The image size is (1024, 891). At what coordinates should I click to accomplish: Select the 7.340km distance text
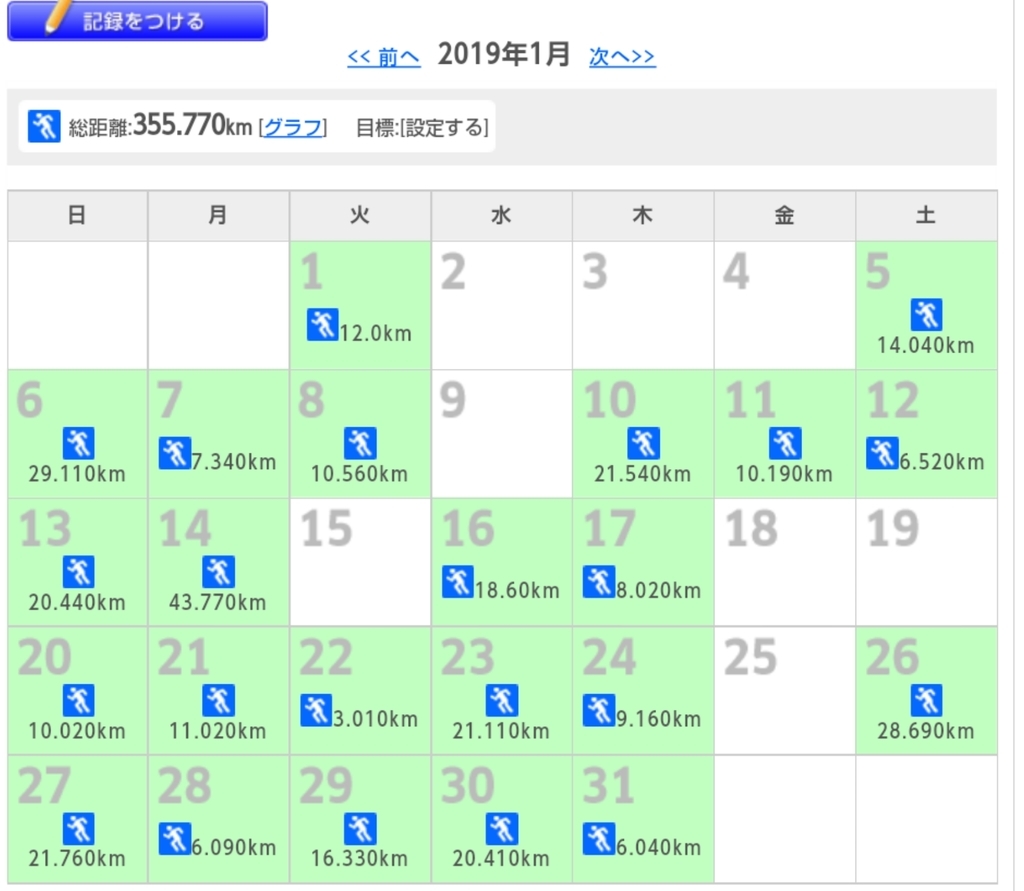pos(234,462)
